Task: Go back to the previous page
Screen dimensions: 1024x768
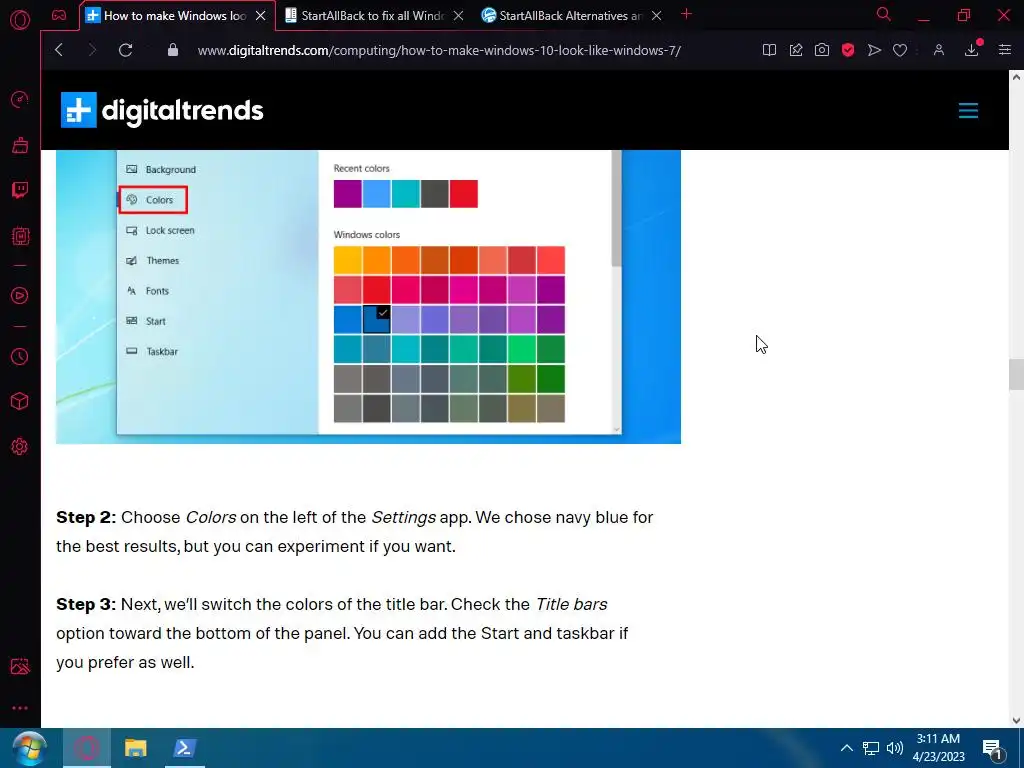Action: (x=59, y=50)
